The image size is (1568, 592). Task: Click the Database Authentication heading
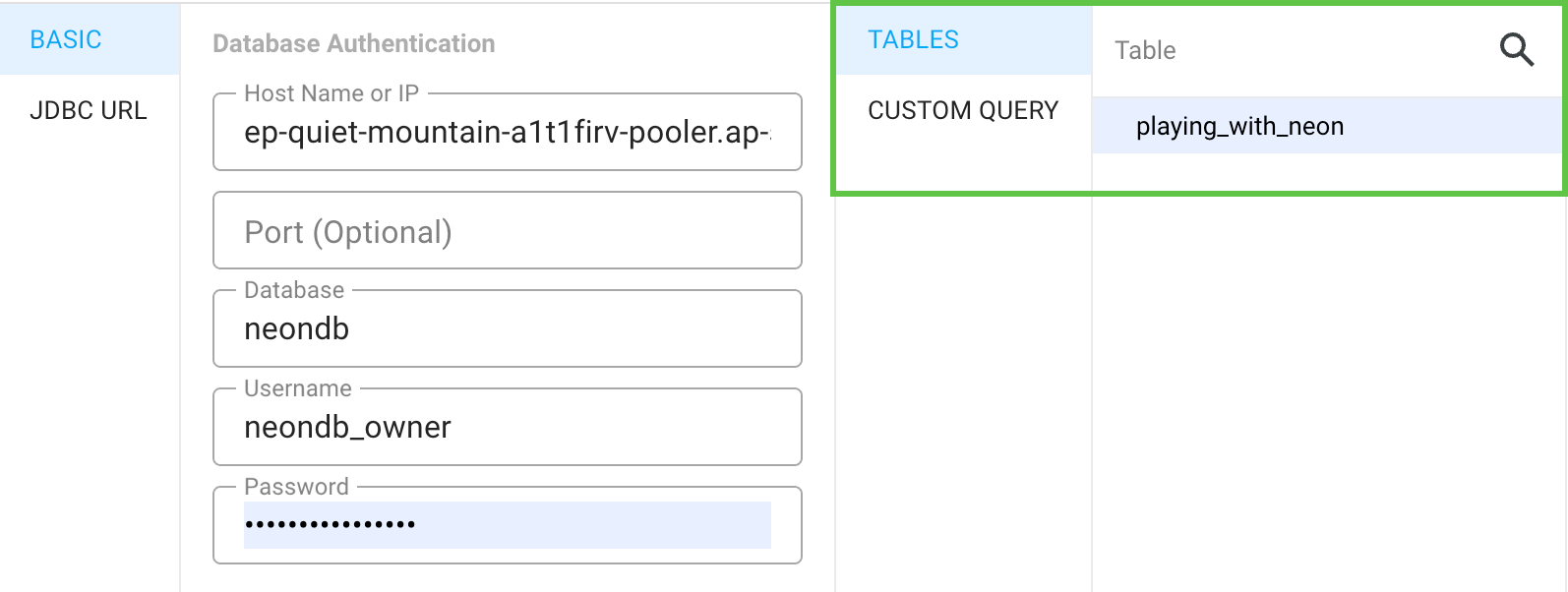tap(353, 43)
